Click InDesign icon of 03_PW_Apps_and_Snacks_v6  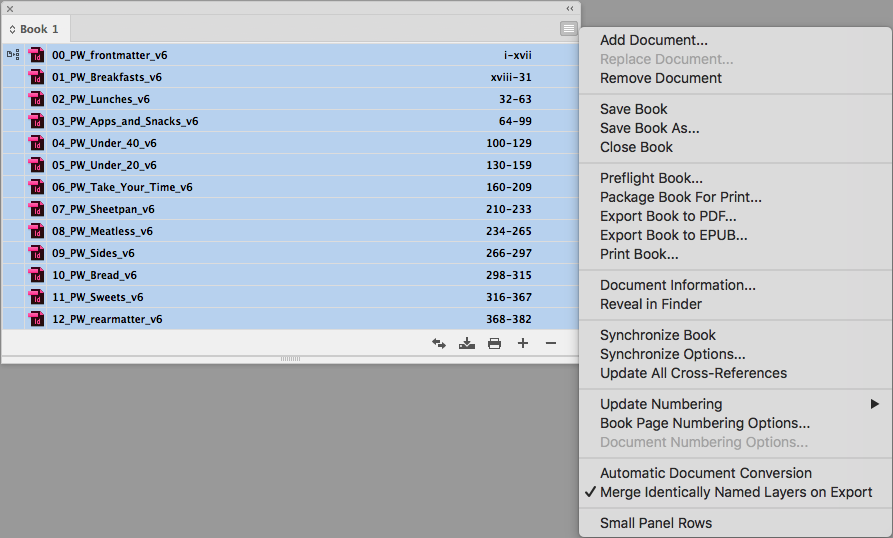pos(36,121)
